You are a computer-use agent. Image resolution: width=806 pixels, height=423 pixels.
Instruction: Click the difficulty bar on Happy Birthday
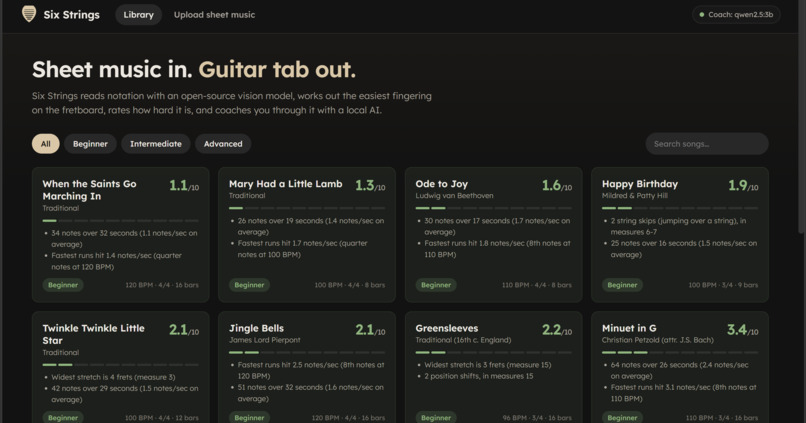(680, 208)
